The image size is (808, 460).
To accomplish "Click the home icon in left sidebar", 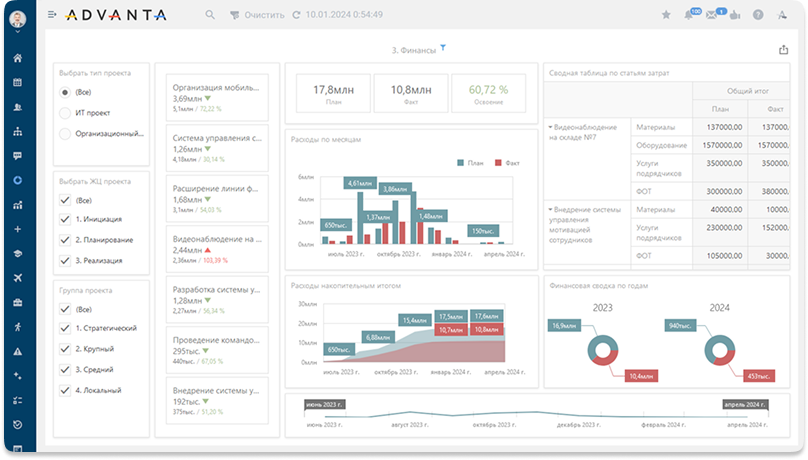I will point(18,58).
